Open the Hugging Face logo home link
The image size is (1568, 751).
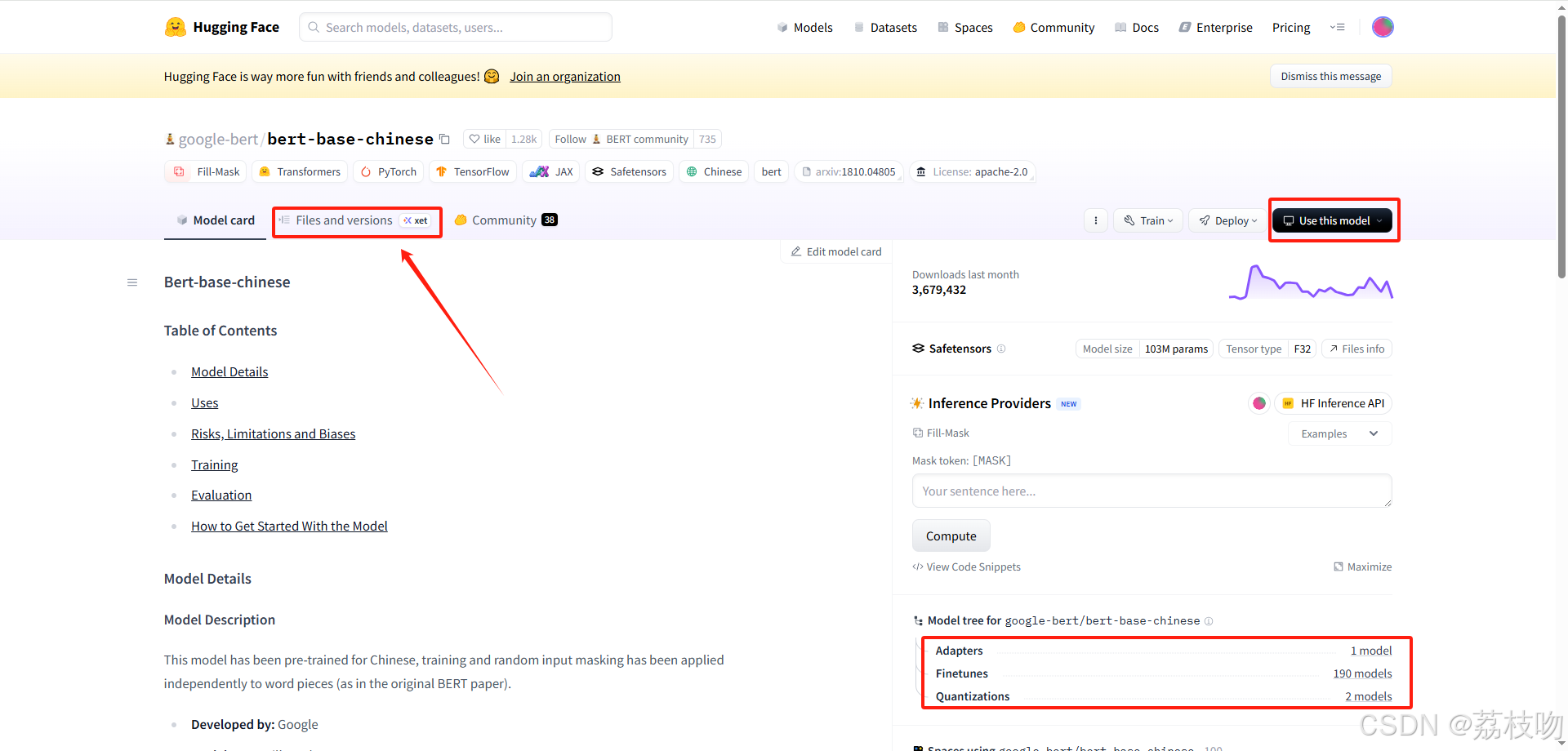(222, 27)
